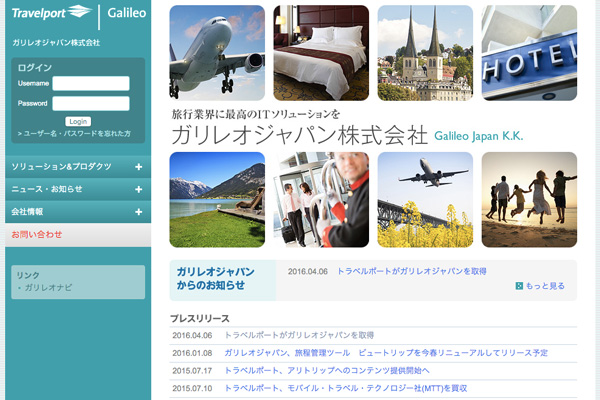Viewport: 600px width, 400px height.
Task: Open the モバイル・トラベル・テクノロジー社 press release
Action: click(x=346, y=388)
